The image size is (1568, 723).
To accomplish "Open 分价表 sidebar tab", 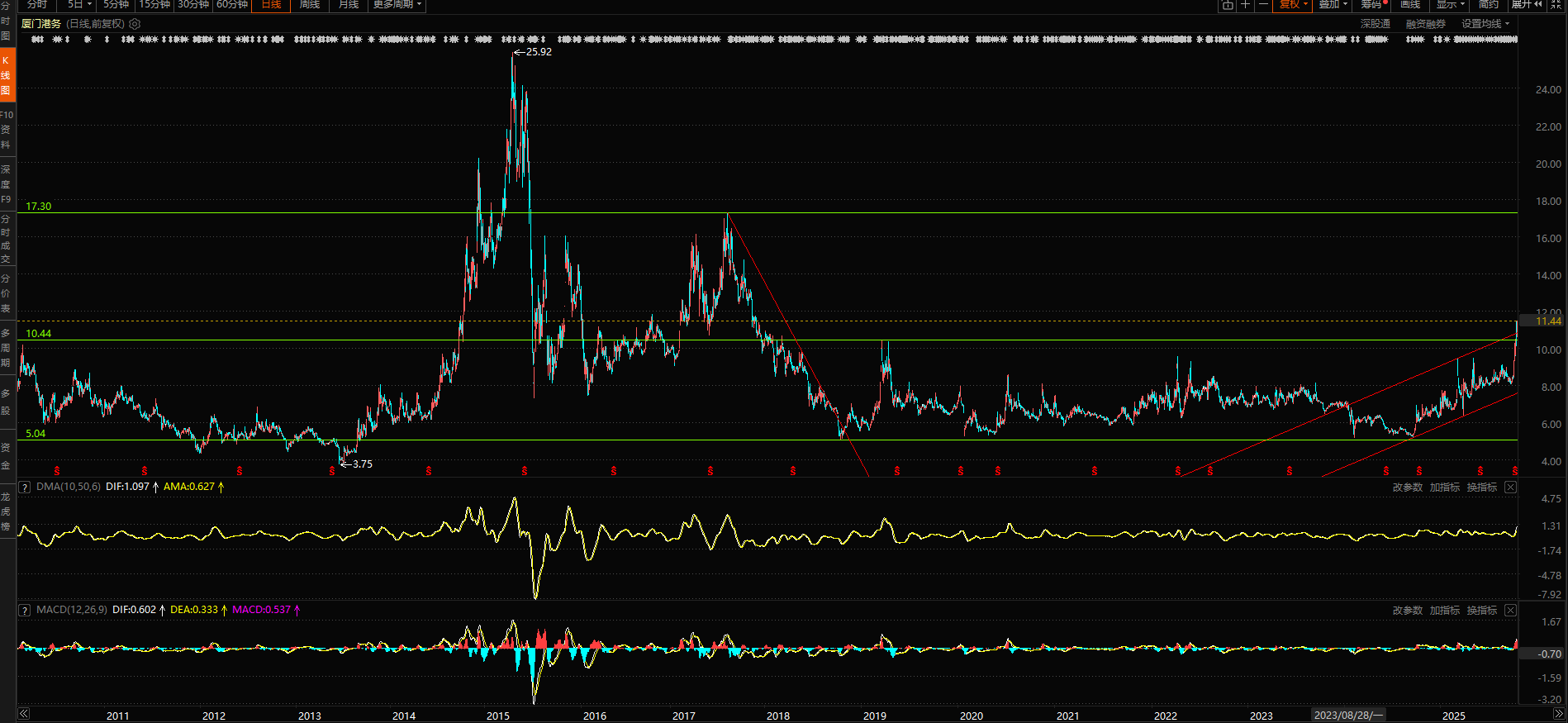I will 6,293.
